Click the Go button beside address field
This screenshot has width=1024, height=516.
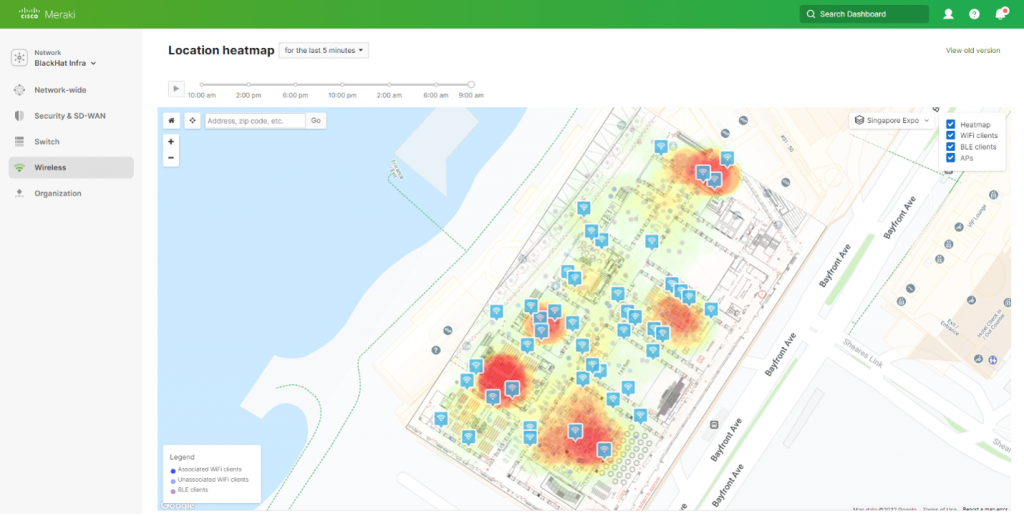pos(316,120)
